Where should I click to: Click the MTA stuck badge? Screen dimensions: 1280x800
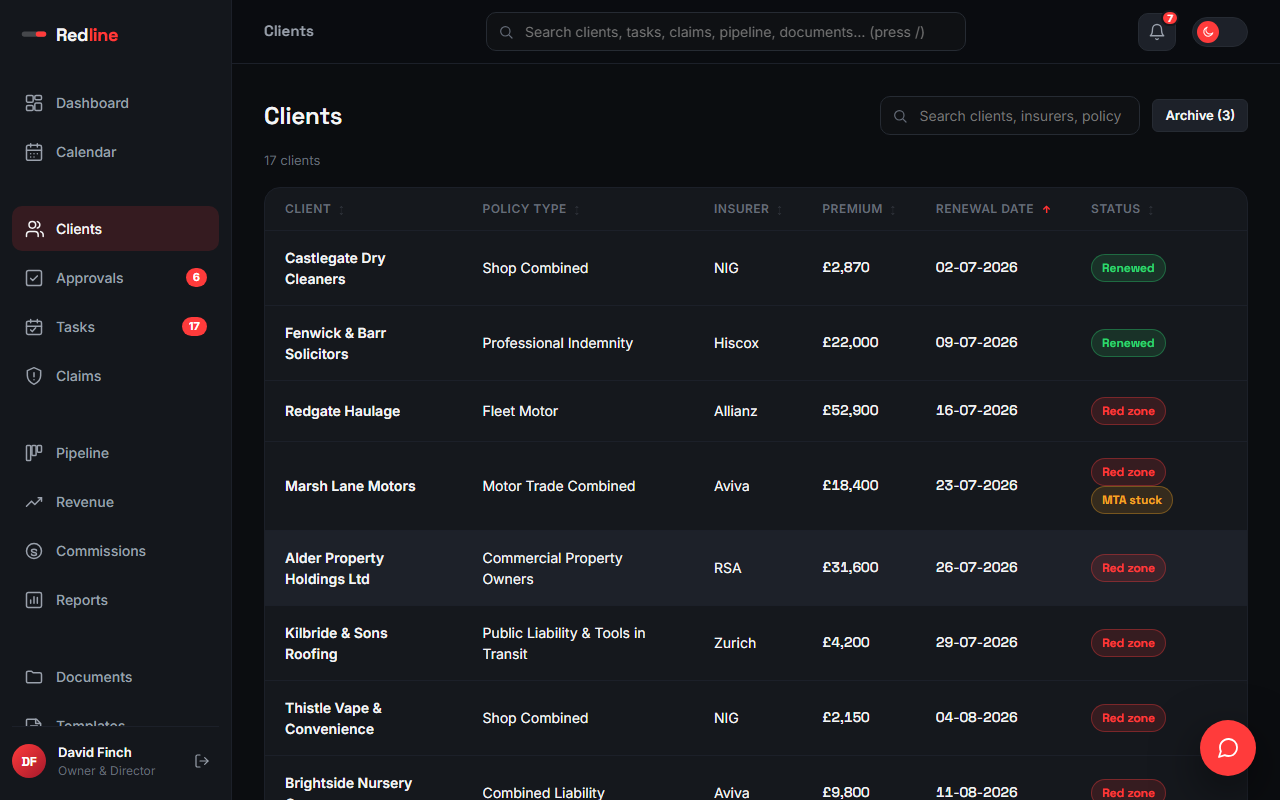[1132, 500]
